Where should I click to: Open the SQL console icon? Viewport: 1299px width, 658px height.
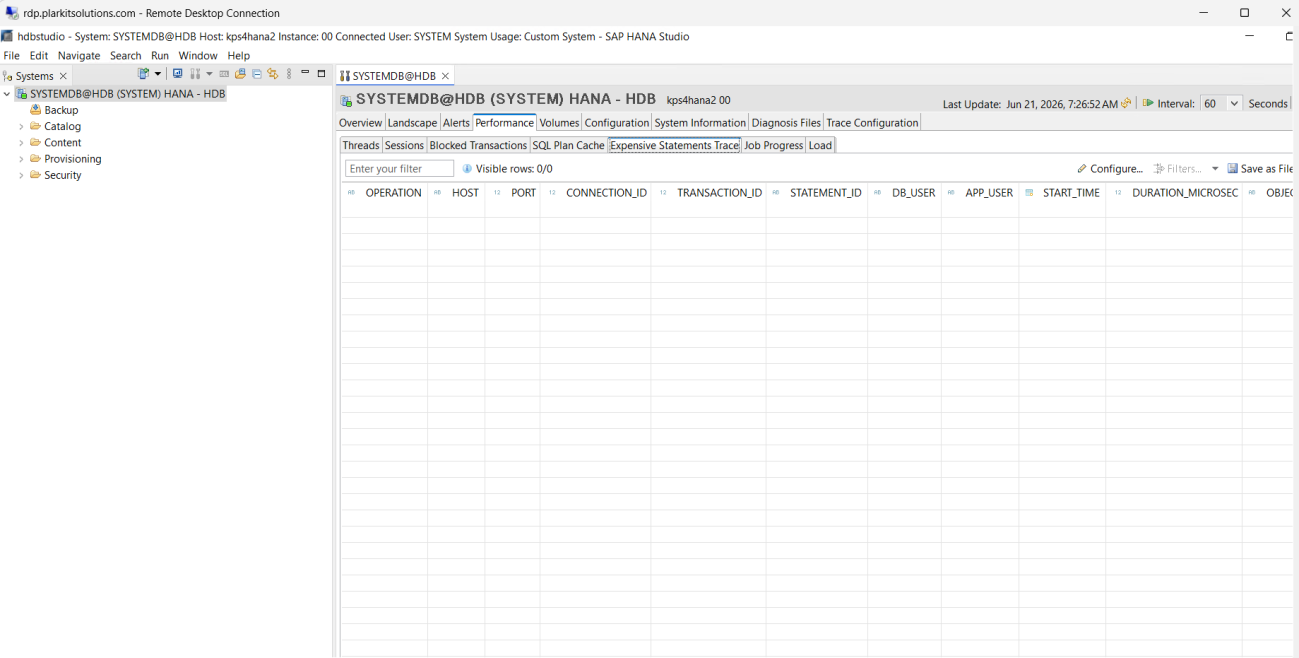point(224,74)
